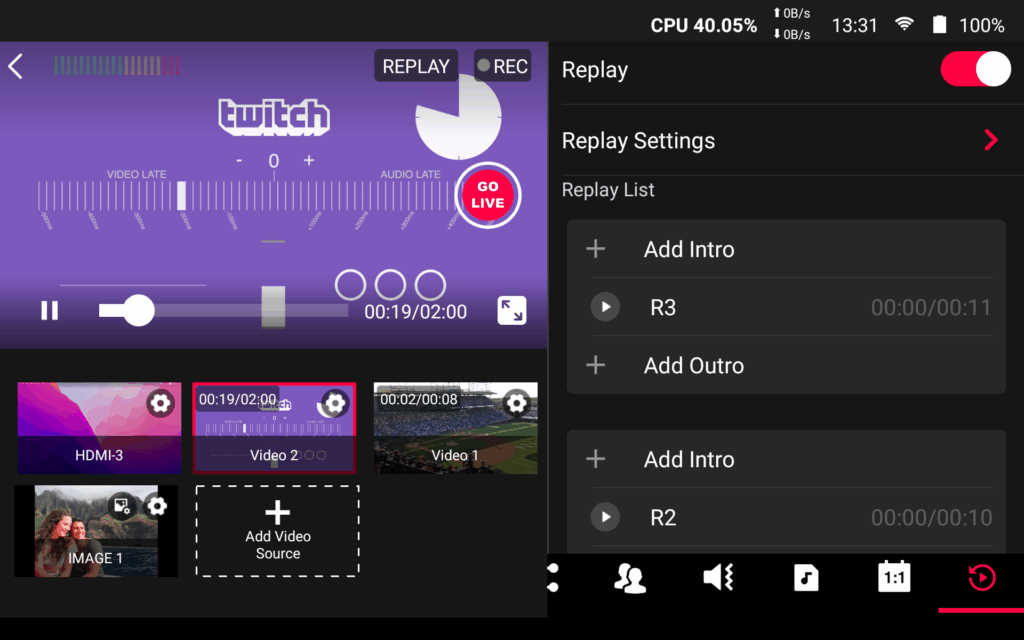This screenshot has height=640, width=1024.
Task: Click the Add Video Source tile
Action: [277, 531]
